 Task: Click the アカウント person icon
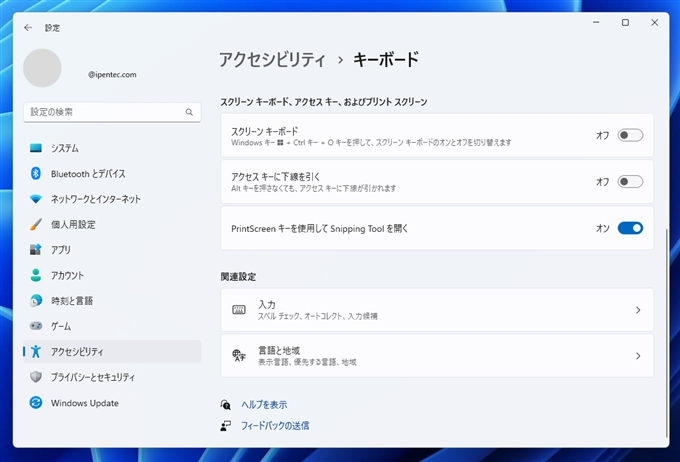[36, 275]
